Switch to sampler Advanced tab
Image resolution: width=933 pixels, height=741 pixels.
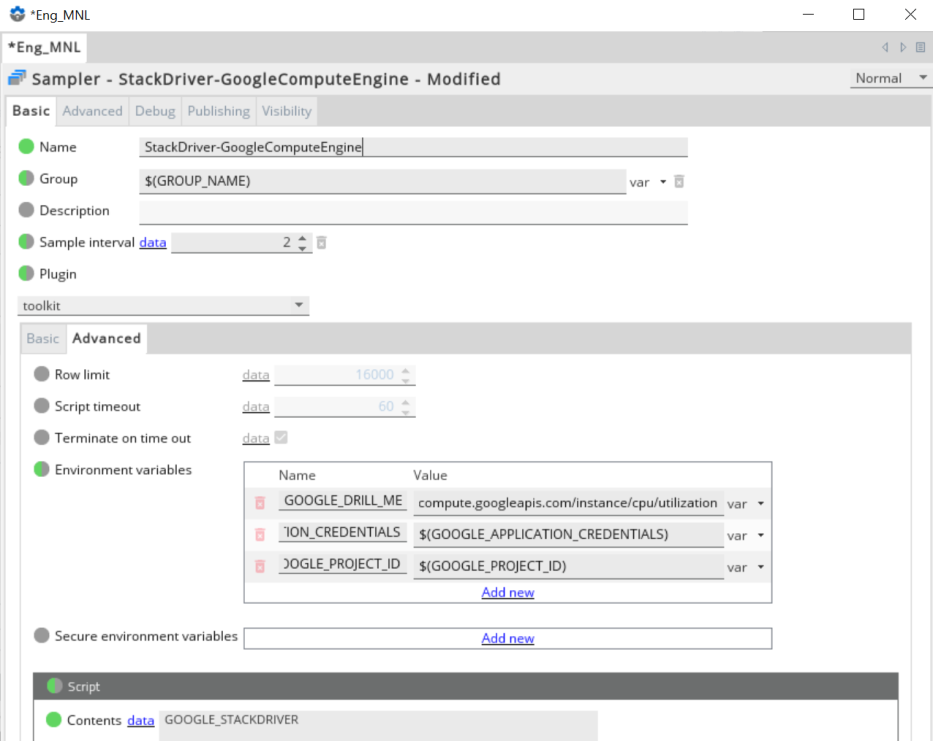coord(92,111)
